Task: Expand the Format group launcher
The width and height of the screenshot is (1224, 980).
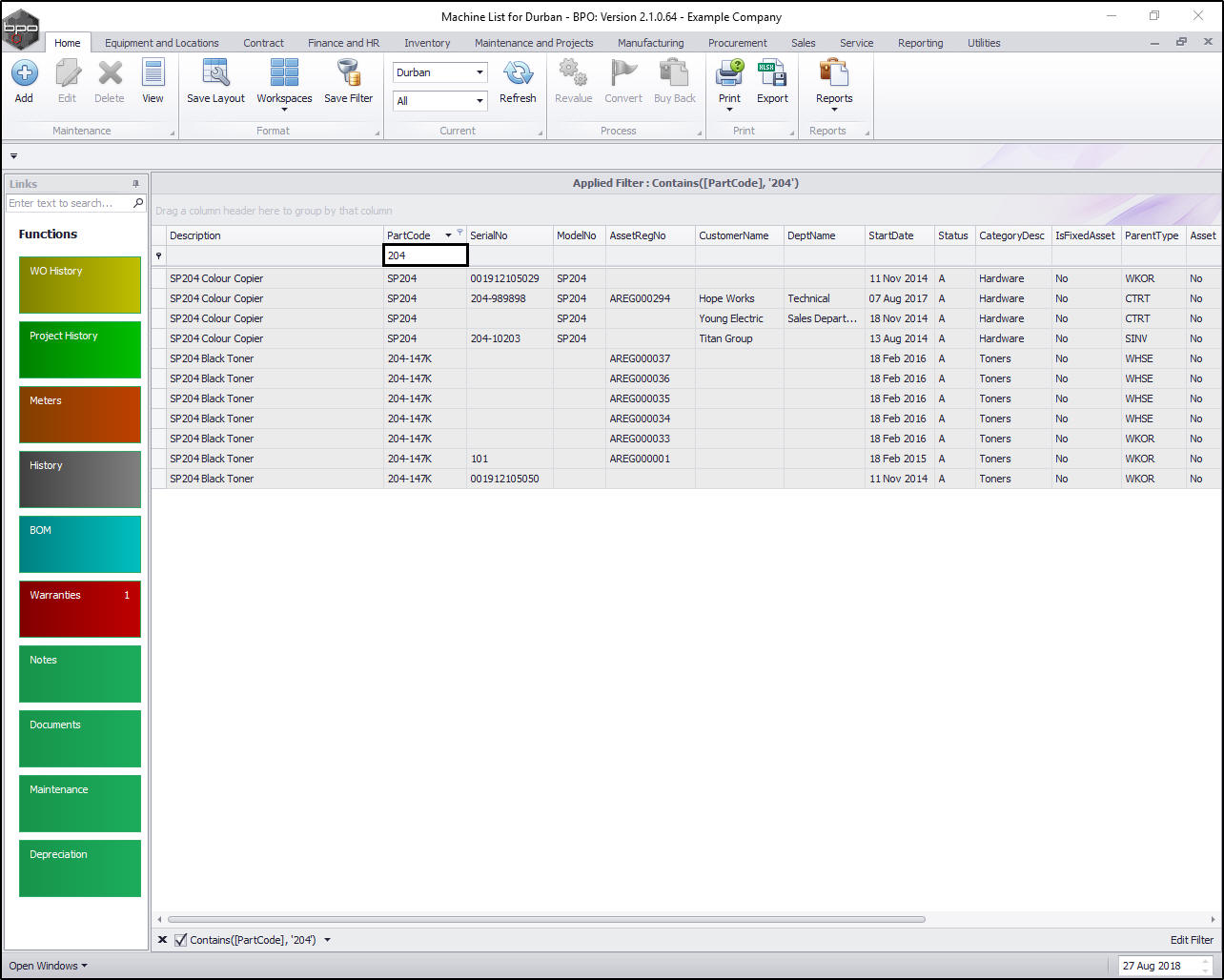Action: click(377, 133)
